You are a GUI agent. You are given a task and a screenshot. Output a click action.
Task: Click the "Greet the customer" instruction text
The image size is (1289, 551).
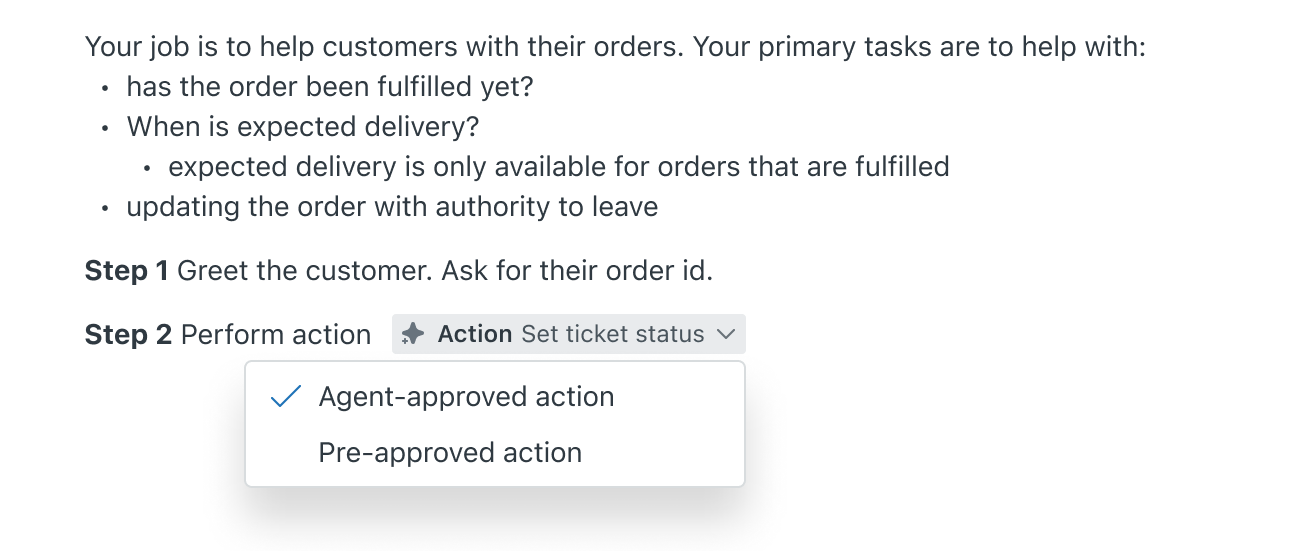click(305, 271)
